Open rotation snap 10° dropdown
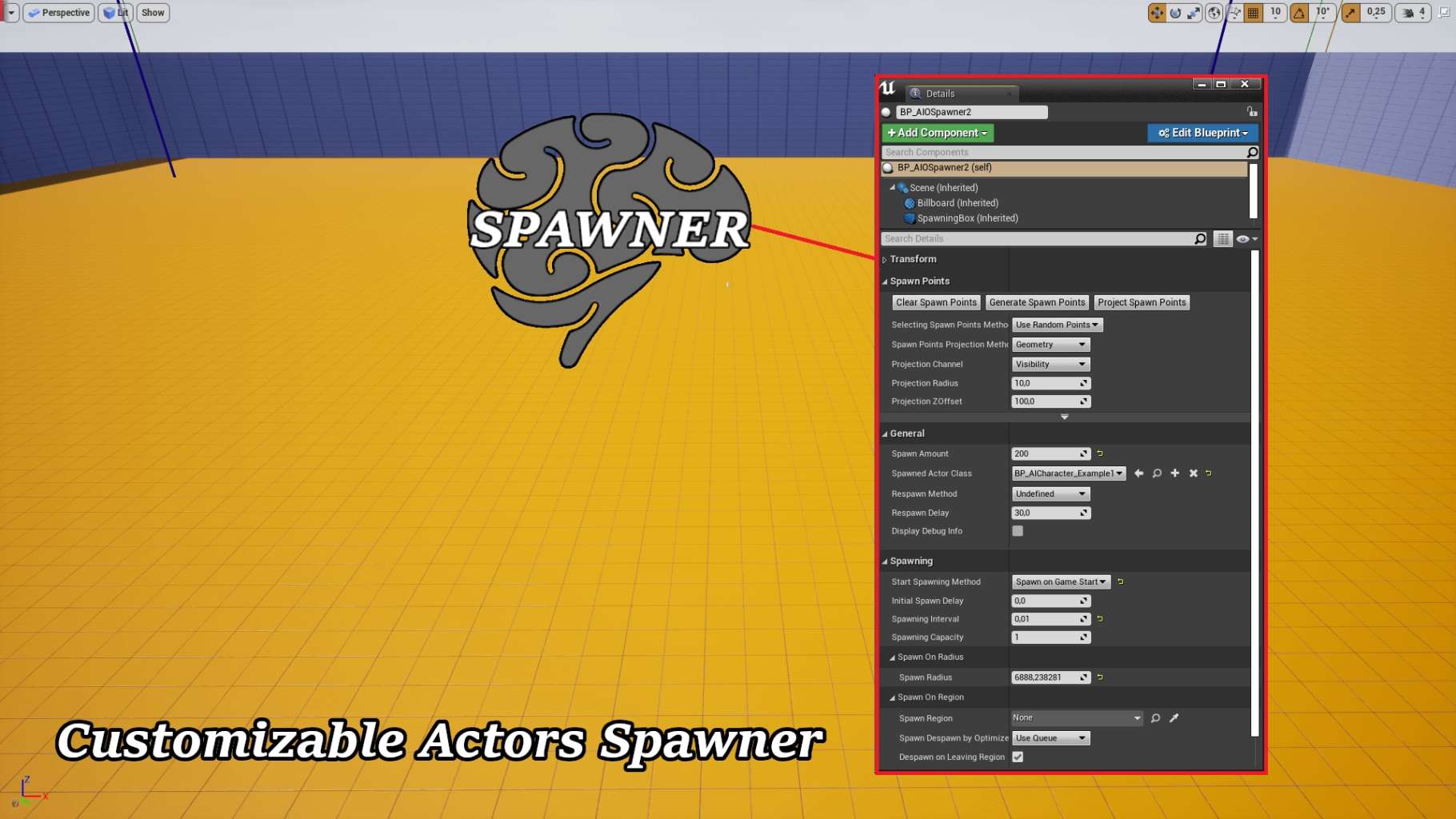 point(1323,13)
